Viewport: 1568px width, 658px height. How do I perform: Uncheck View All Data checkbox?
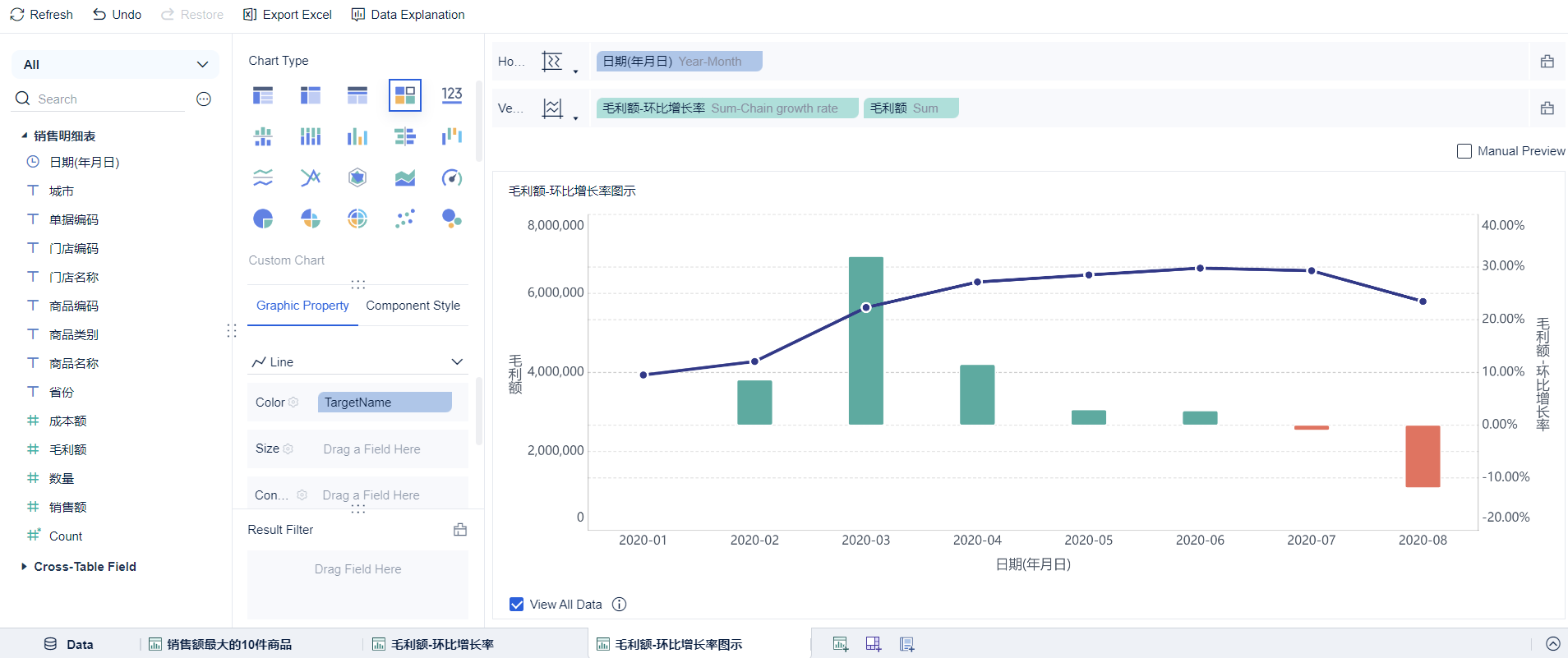(517, 605)
